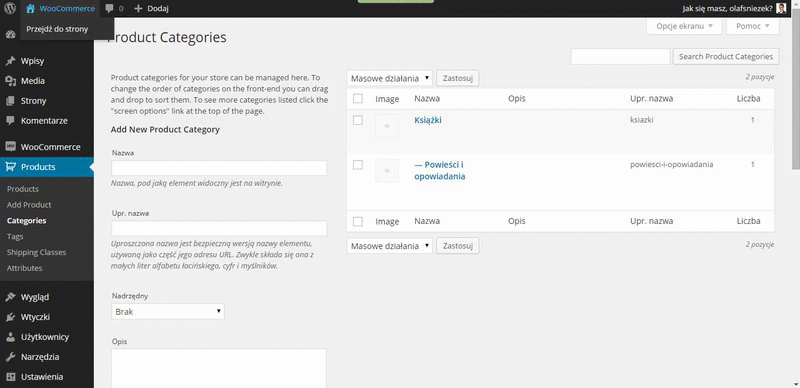Image resolution: width=800 pixels, height=388 pixels.
Task: Expand the Opcje ekranu panel
Action: 684,26
